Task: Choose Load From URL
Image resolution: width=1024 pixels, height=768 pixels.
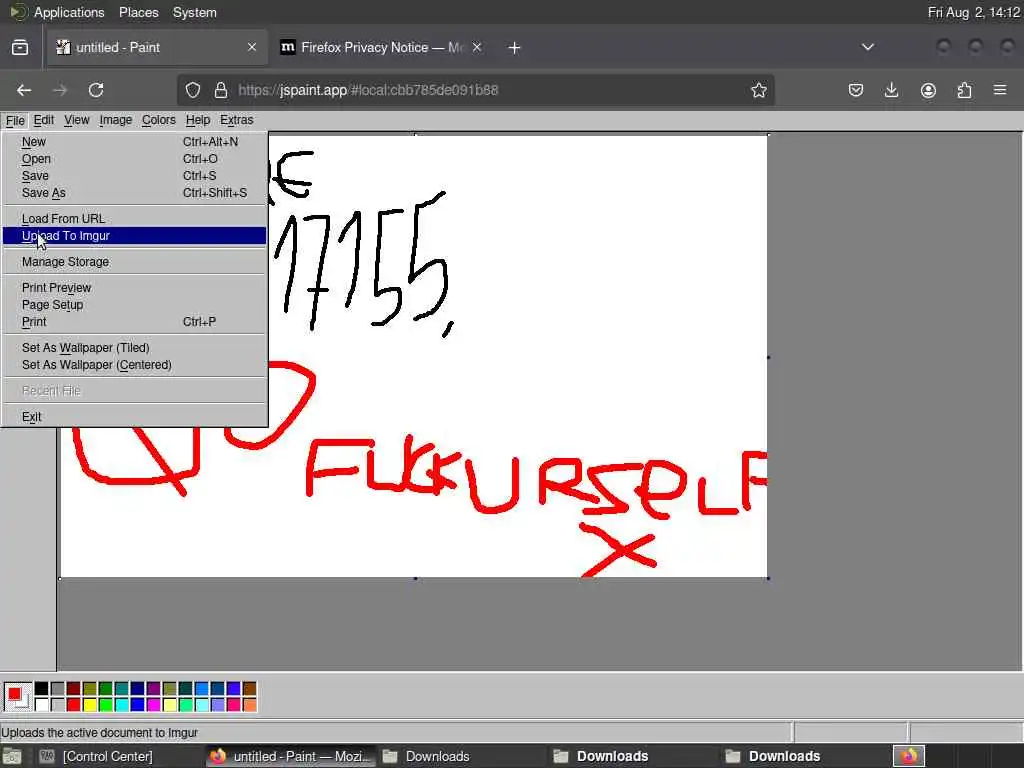Action: pyautogui.click(x=134, y=219)
